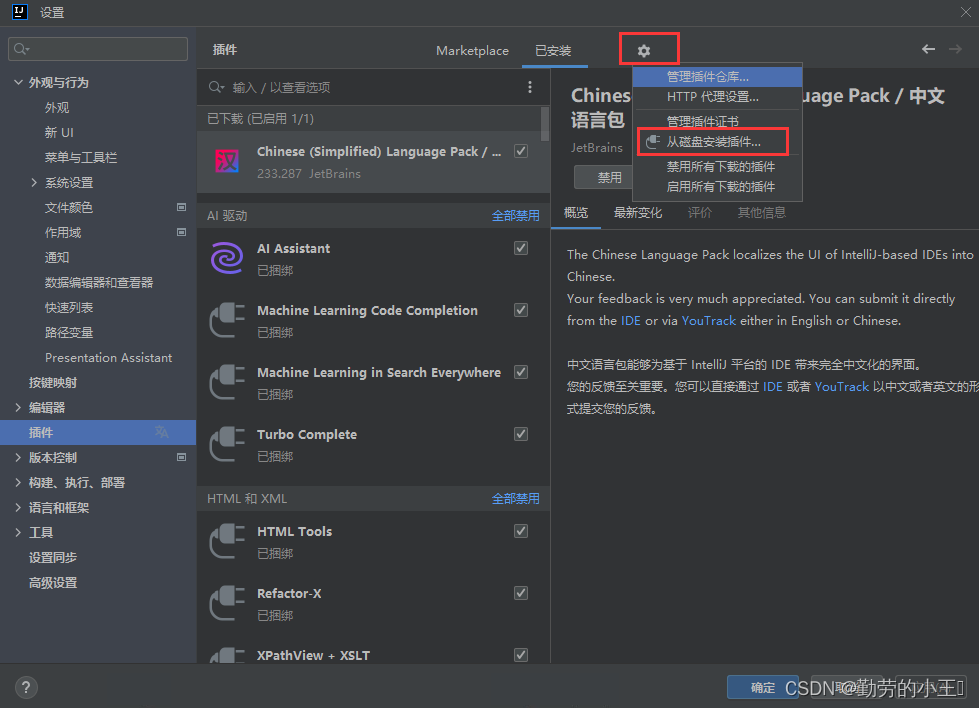Toggle the XPathView + XSLT checkbox
The width and height of the screenshot is (979, 708).
[x=521, y=654]
